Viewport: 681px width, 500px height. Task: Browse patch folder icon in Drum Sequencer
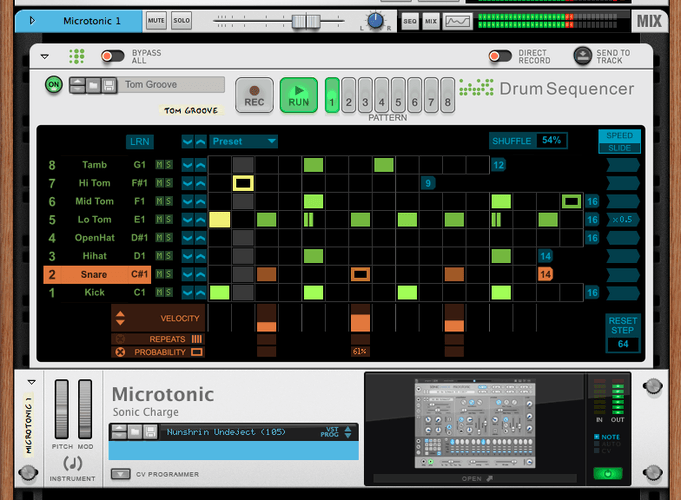coord(93,86)
